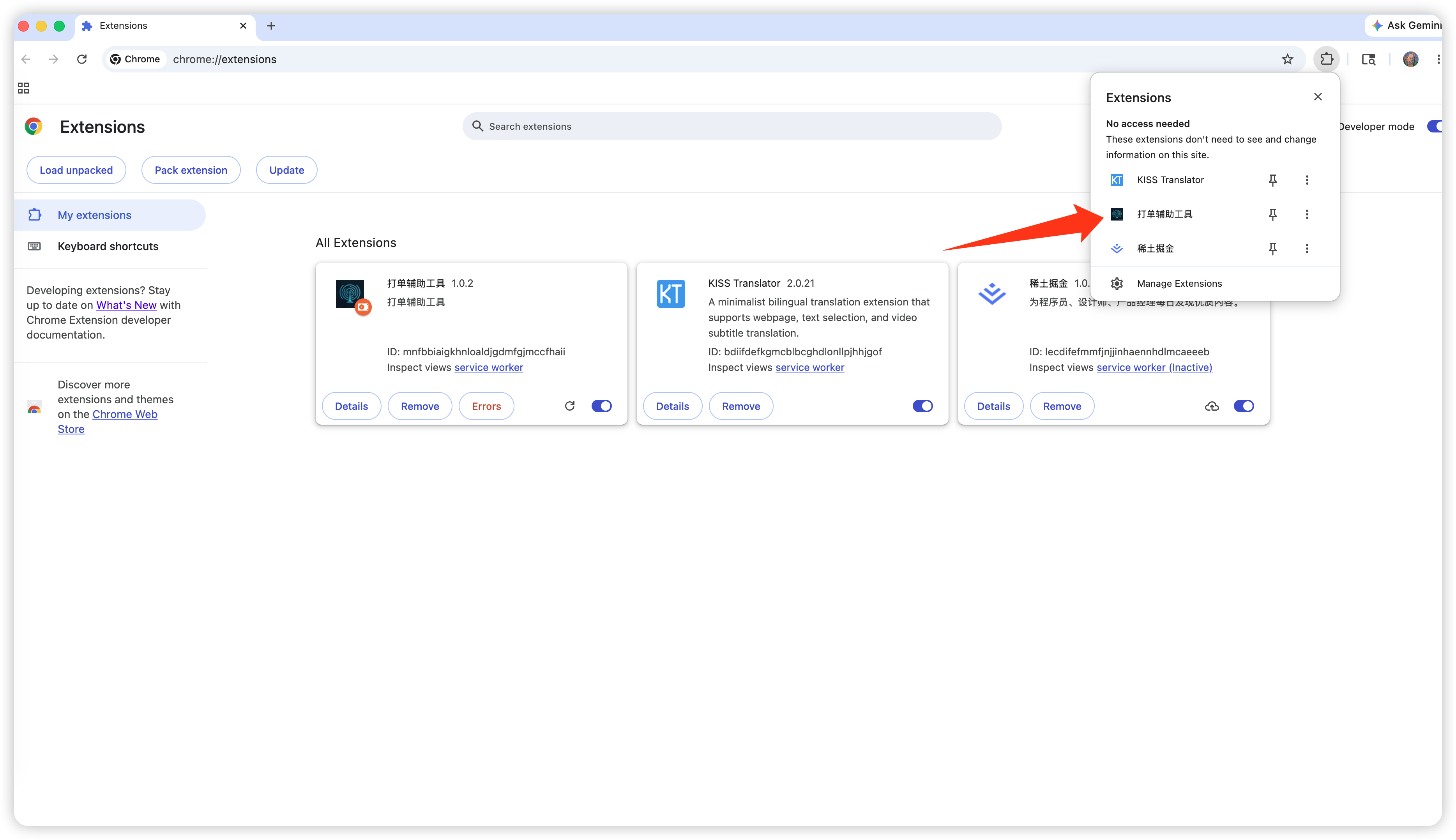Screen dimensions: 1456x840
Task: Bookmark this page with the star
Action: pyautogui.click(x=1288, y=59)
